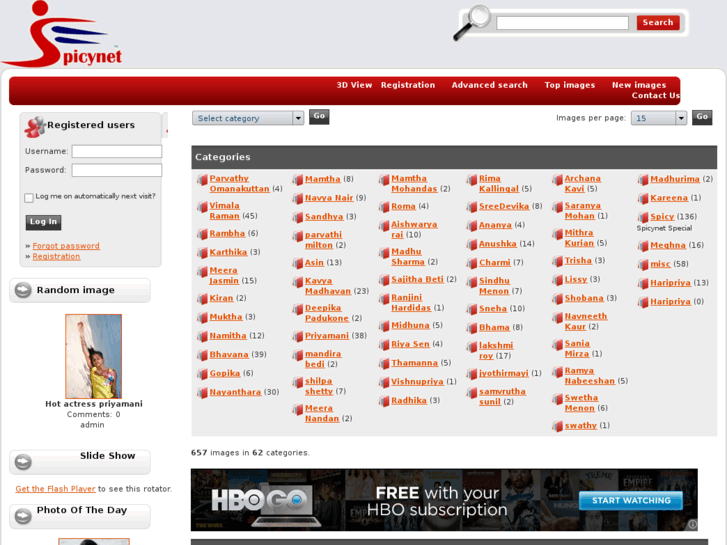
Task: Click the red Search button
Action: 658,22
